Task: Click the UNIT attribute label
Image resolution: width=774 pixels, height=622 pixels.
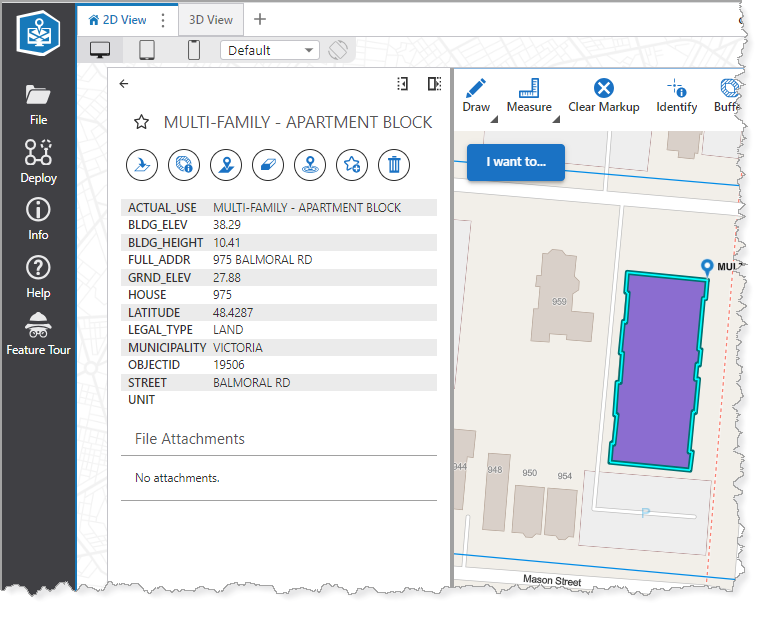Action: (142, 400)
